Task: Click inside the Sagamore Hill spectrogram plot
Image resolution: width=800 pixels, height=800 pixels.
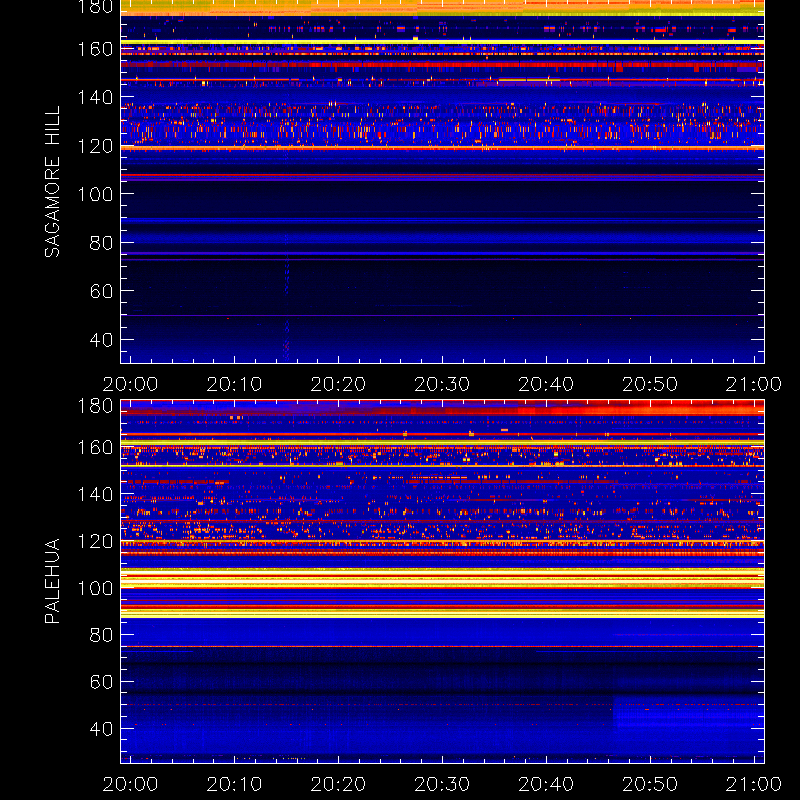Action: (x=442, y=182)
